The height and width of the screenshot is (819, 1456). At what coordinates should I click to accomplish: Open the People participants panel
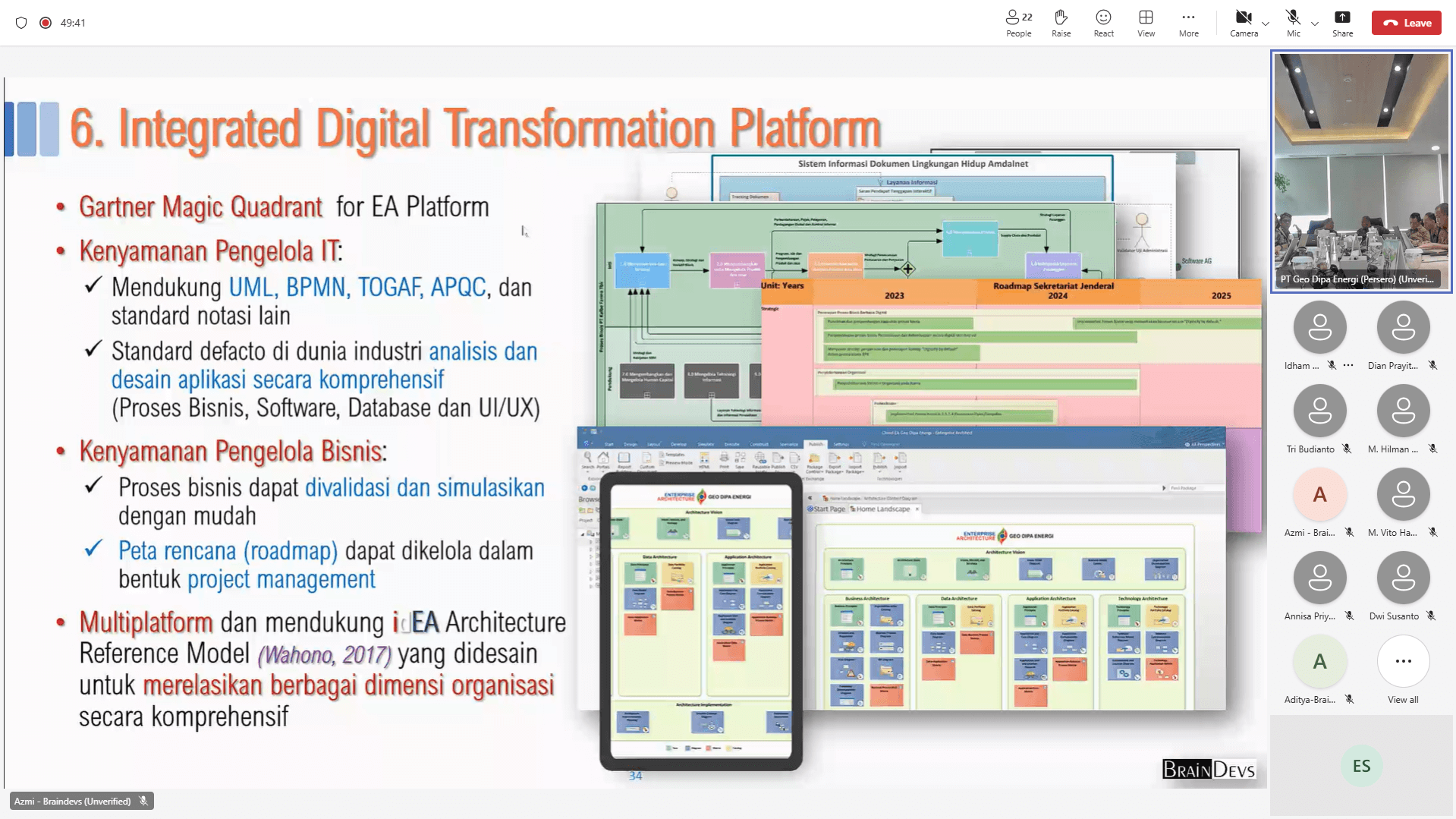coord(1018,23)
